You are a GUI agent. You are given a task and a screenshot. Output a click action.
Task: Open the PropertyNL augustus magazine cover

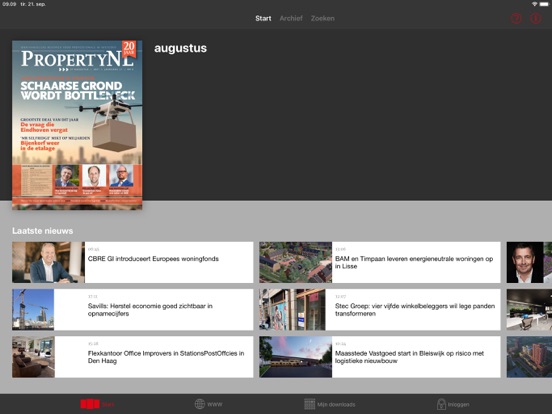tap(77, 125)
